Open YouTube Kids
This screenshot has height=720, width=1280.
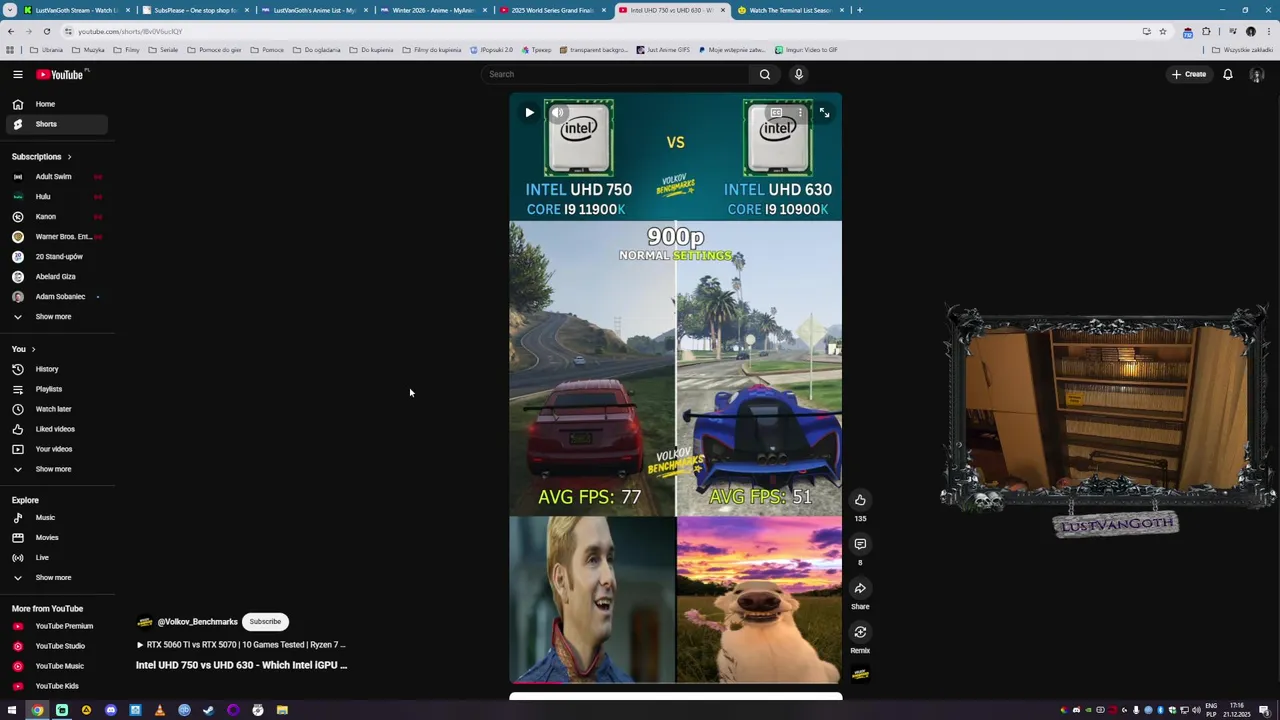pyautogui.click(x=56, y=686)
